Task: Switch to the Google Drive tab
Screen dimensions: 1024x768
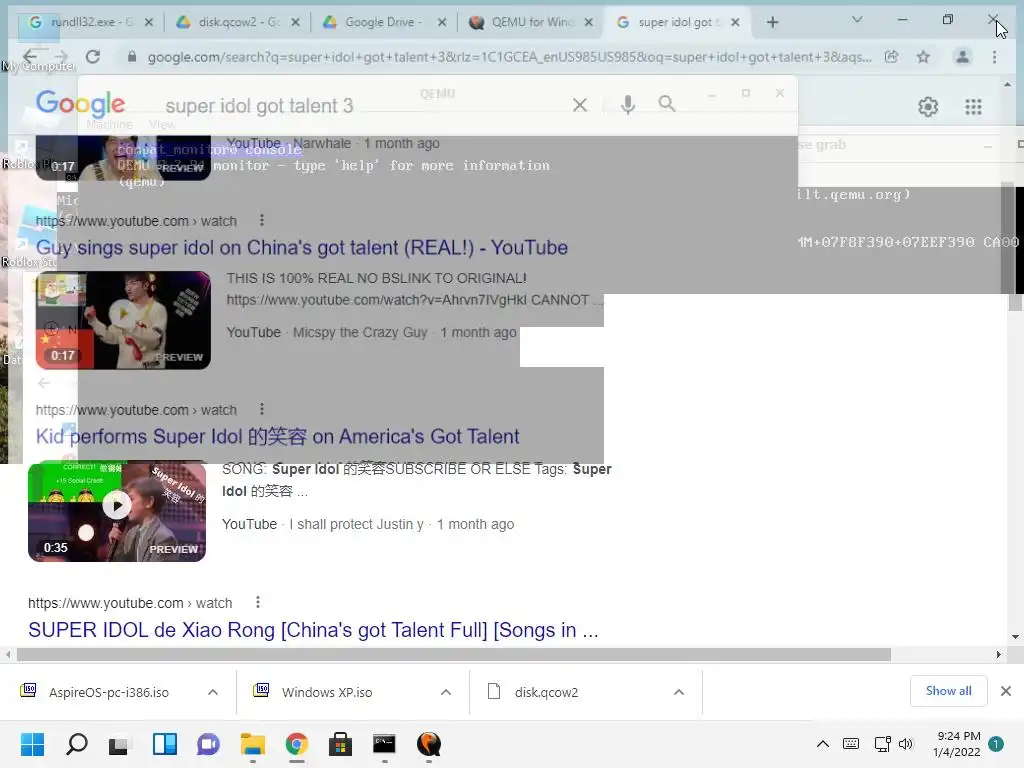Action: [x=383, y=22]
